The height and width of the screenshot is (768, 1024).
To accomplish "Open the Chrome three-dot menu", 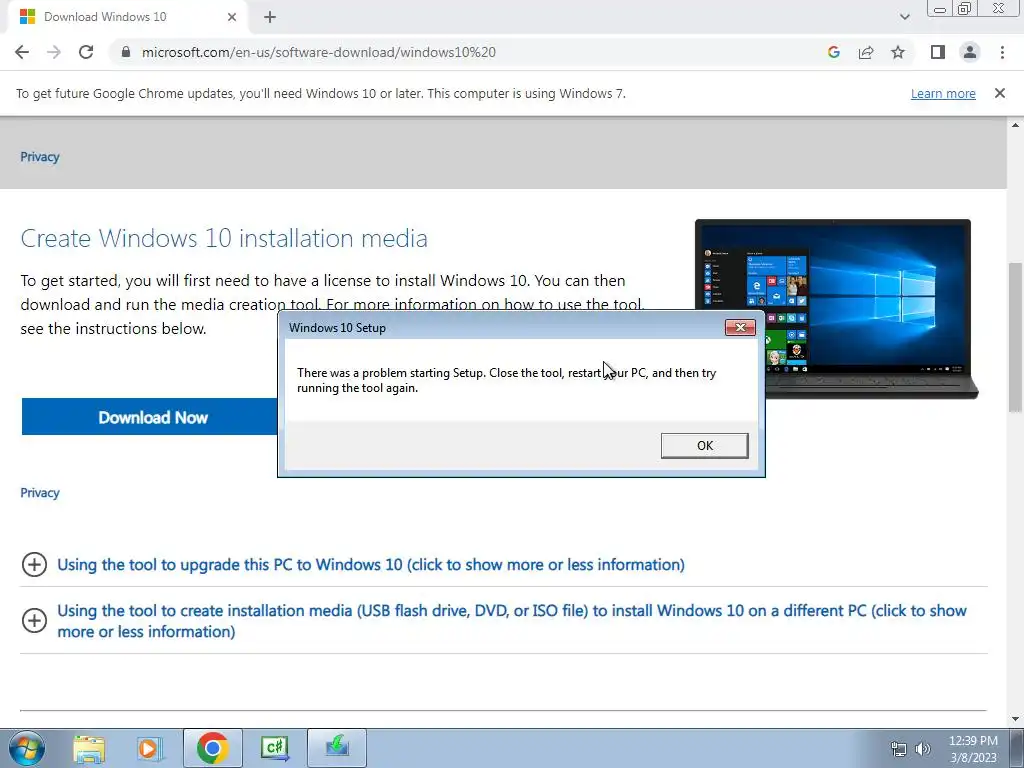I will point(1002,52).
